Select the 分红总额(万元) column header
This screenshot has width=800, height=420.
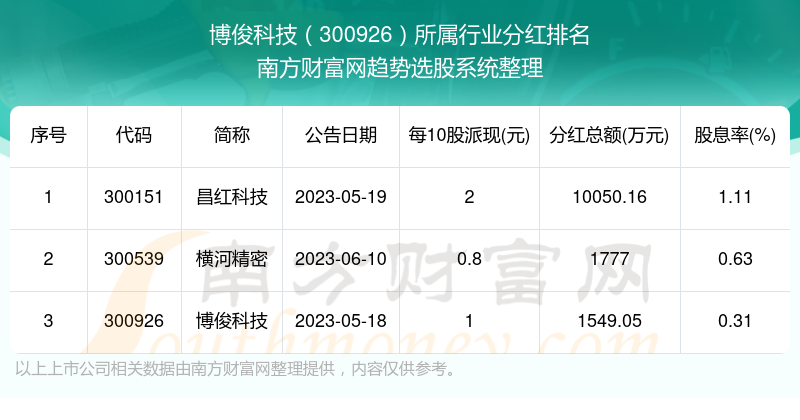(609, 136)
